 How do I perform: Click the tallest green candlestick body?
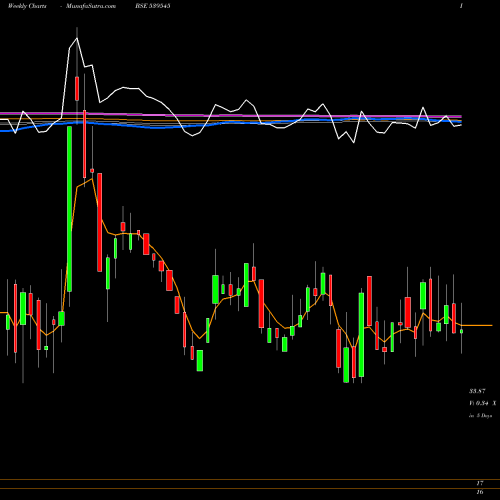pos(69,209)
